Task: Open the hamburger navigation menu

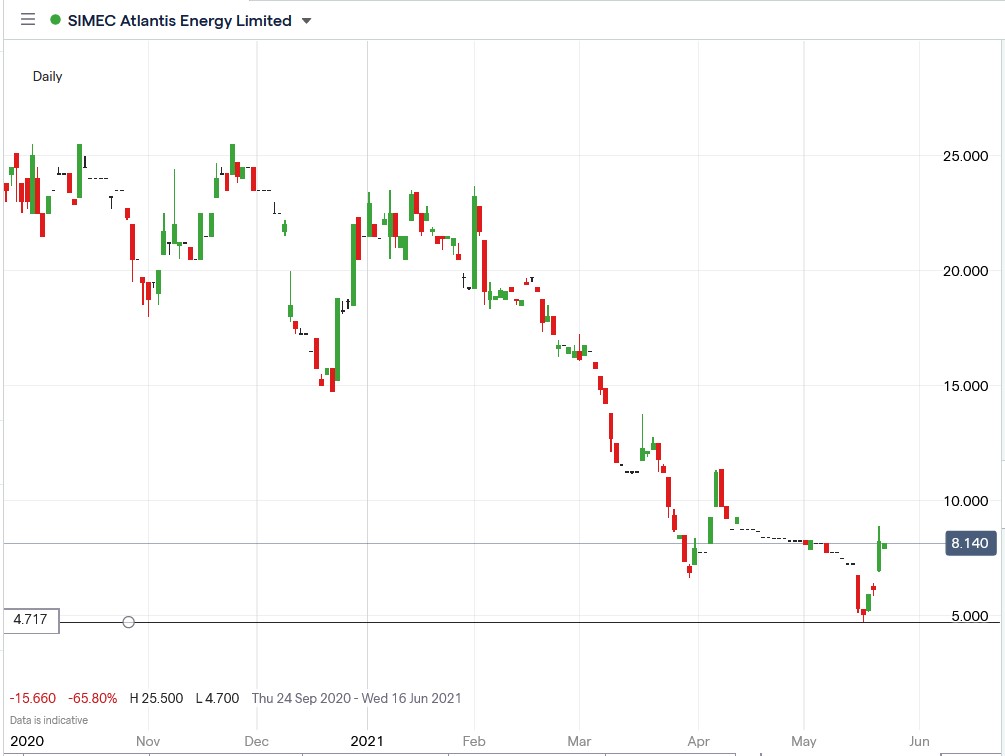Action: point(28,19)
